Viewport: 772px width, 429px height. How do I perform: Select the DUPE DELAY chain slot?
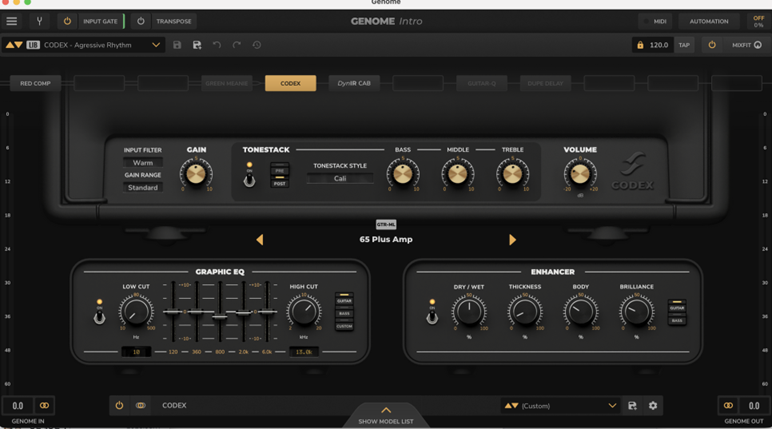pyautogui.click(x=545, y=83)
